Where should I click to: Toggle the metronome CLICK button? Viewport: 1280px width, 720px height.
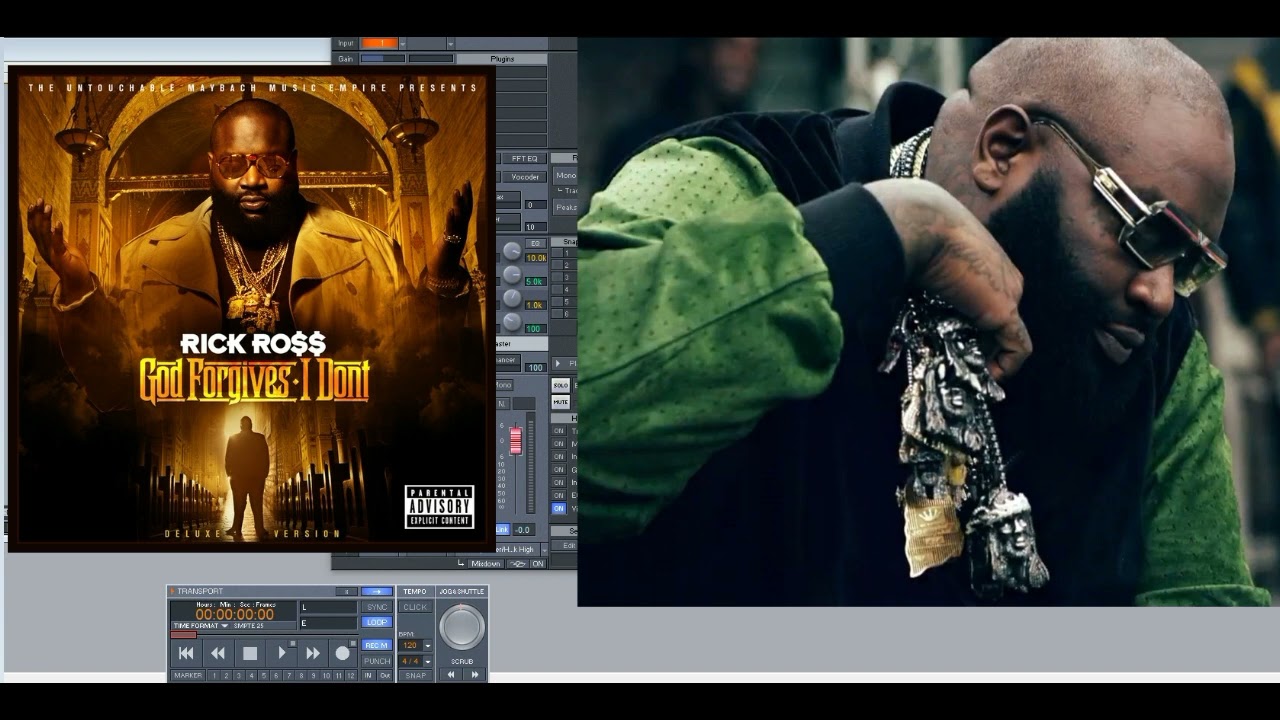click(x=415, y=607)
